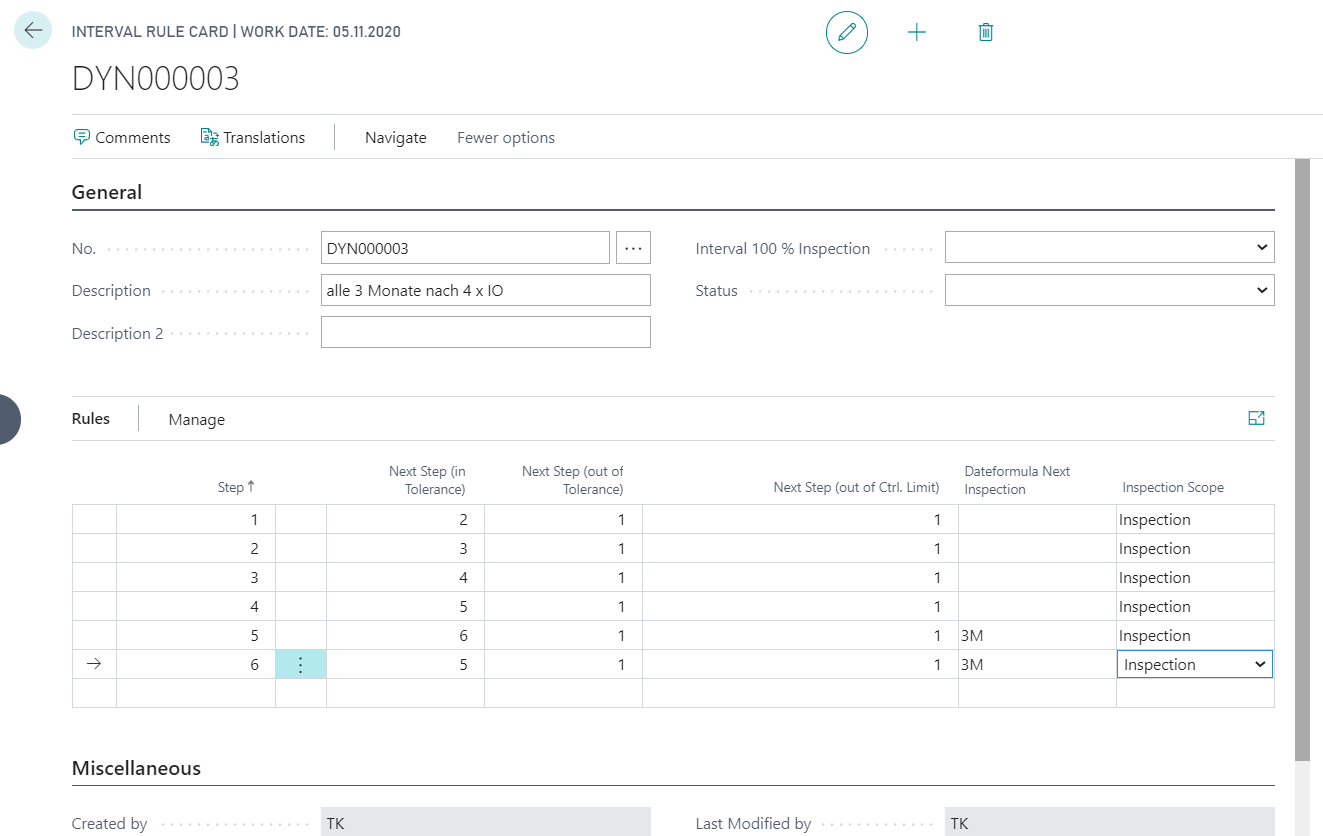Click the No. field lookup ellipsis button
Image resolution: width=1323 pixels, height=836 pixels.
633,248
